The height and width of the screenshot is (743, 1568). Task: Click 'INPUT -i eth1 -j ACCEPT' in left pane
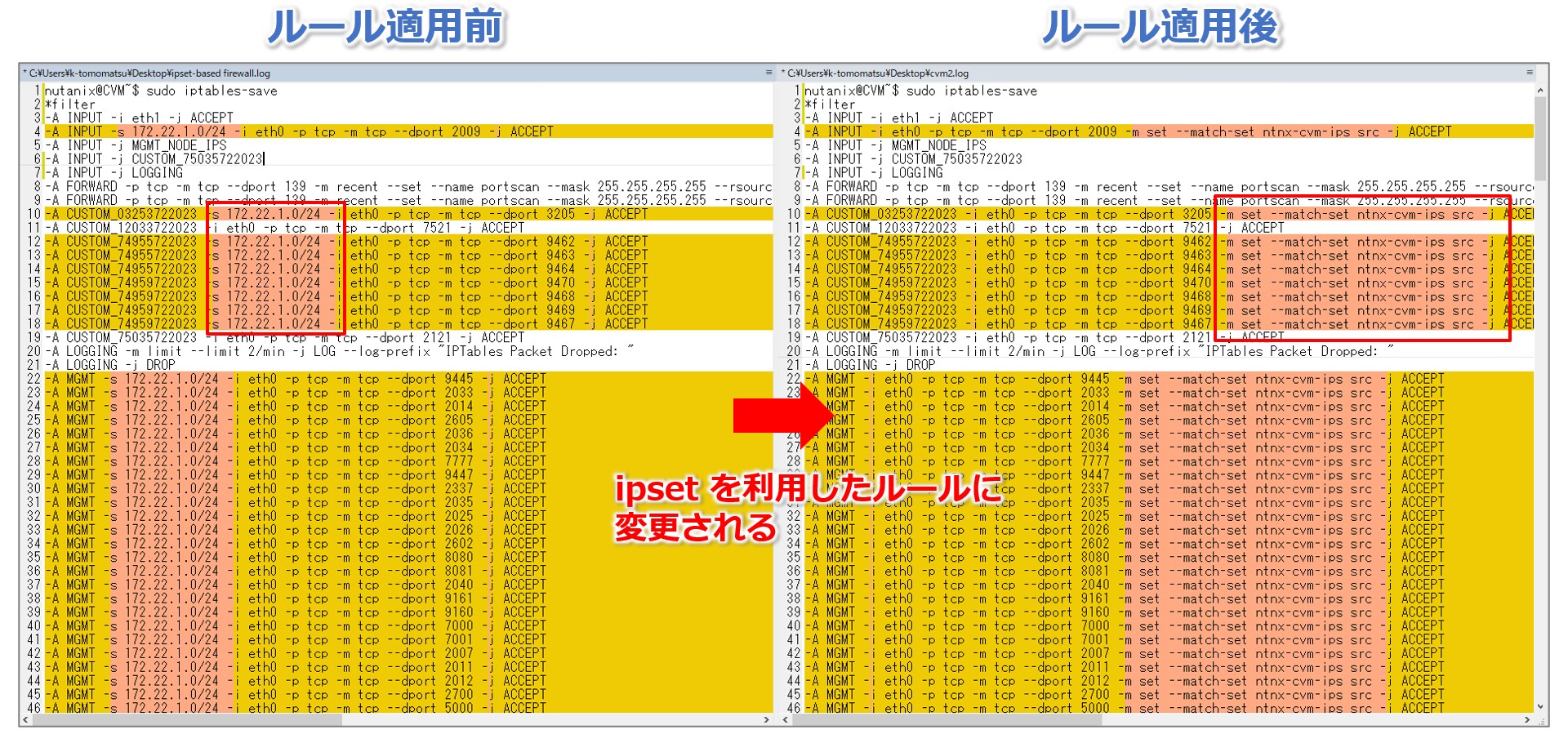(x=139, y=118)
